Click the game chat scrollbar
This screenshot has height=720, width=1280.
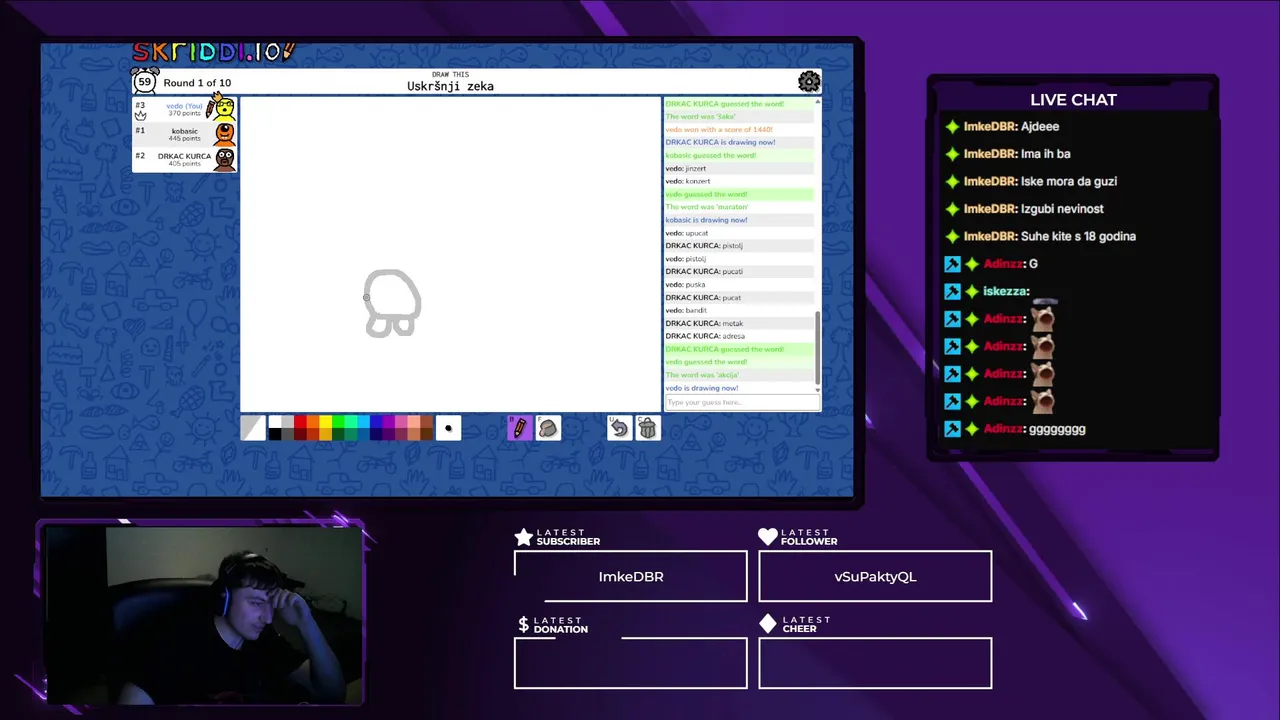click(818, 346)
